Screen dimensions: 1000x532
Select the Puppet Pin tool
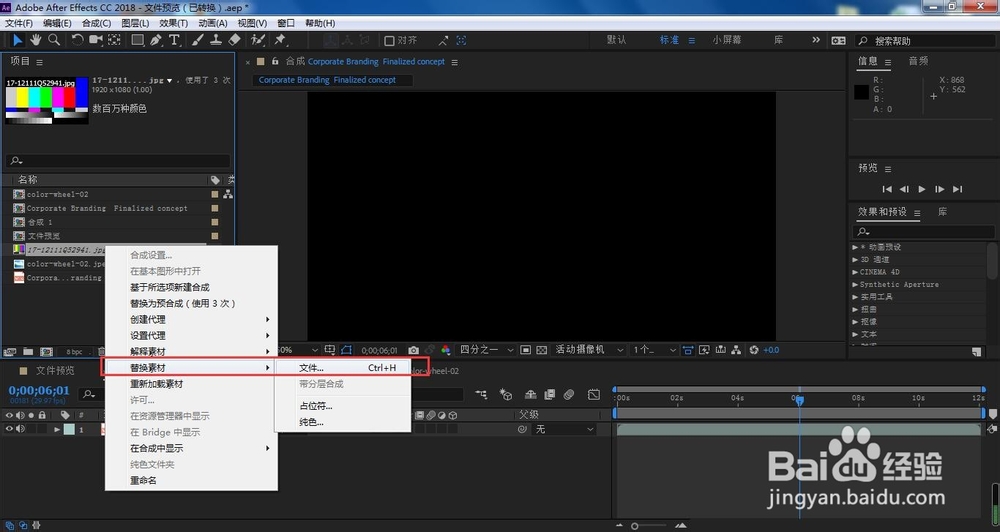point(280,40)
